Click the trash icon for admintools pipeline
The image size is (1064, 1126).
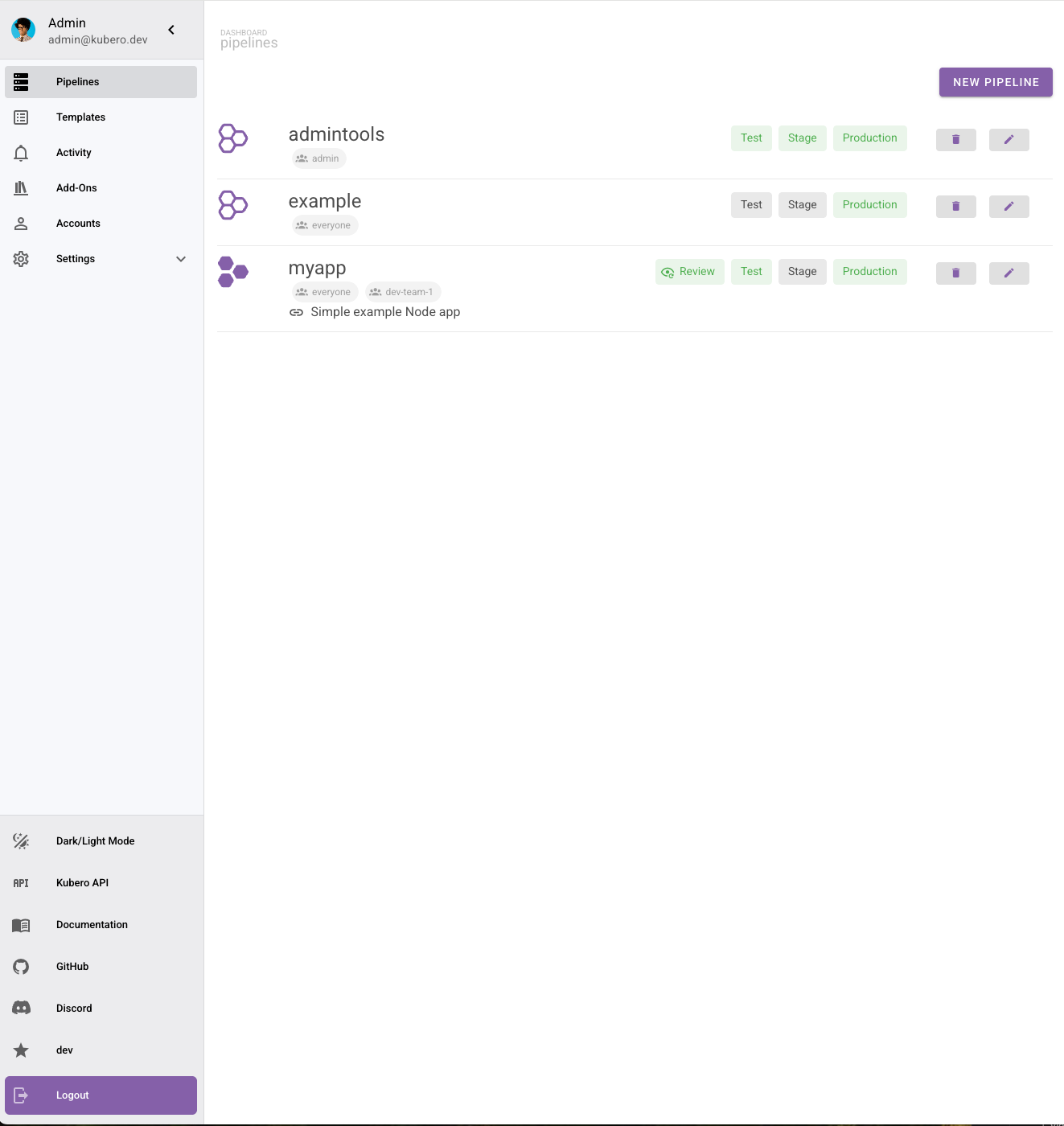coord(955,140)
